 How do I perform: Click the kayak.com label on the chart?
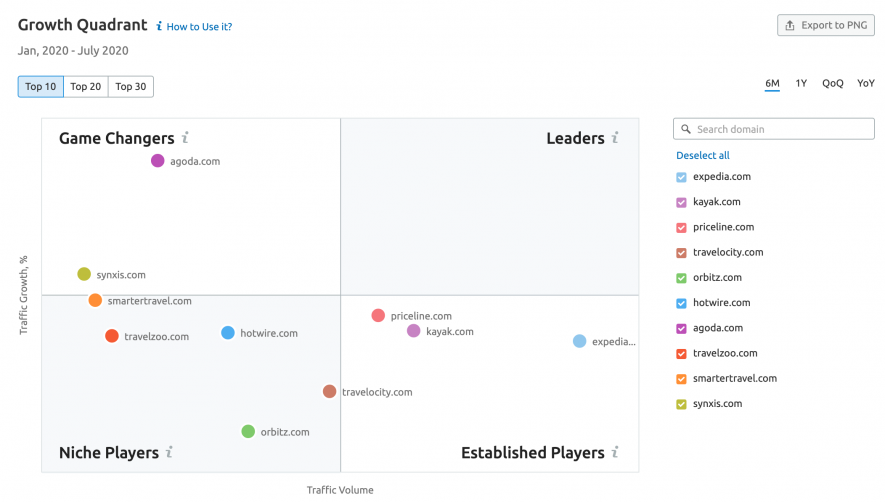(x=450, y=331)
